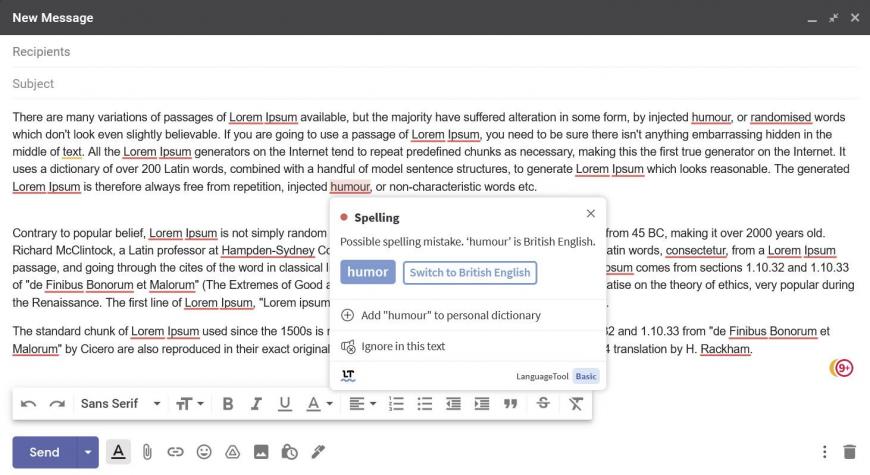Click the underlined word 'randomised'
The height and width of the screenshot is (475, 870).
coord(781,117)
